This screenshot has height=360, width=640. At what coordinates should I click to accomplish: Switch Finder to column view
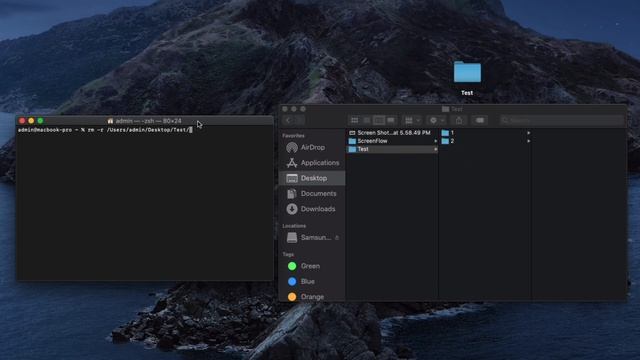point(379,120)
